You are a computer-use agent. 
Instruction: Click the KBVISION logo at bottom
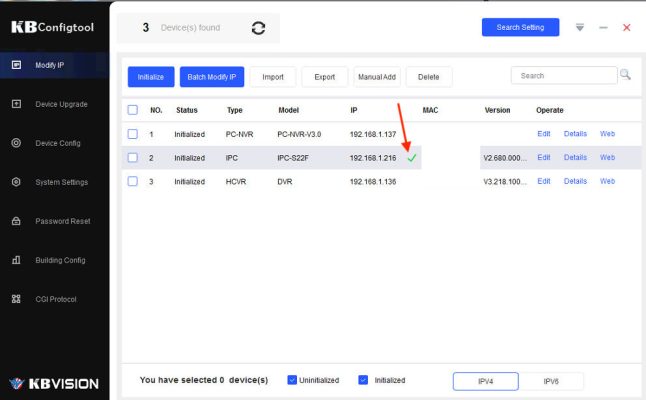coord(54,384)
